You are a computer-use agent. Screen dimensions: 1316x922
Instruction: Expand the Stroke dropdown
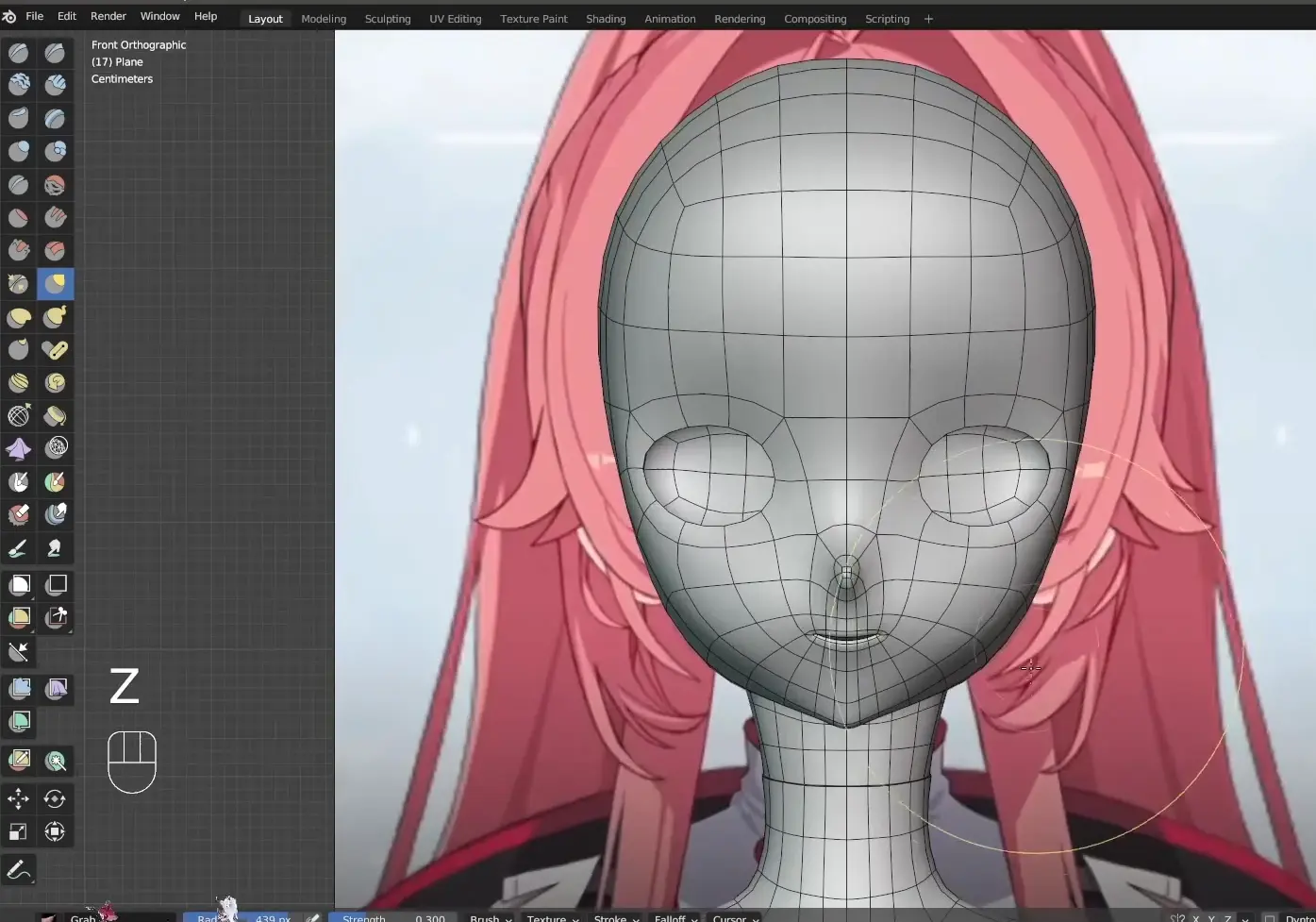tap(616, 917)
